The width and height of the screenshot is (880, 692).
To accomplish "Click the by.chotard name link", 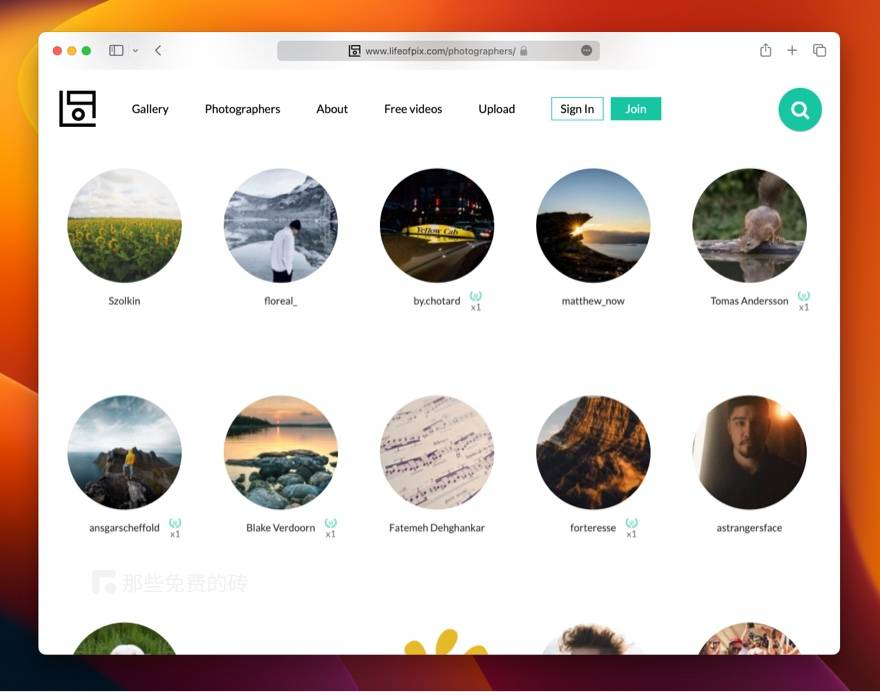I will pos(437,301).
